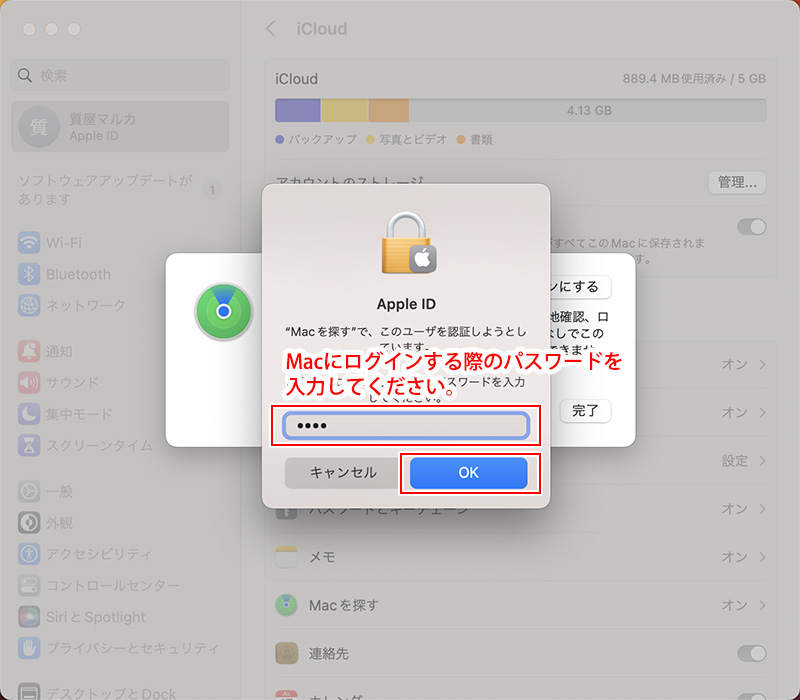Toggle the switch below 管理 button
Screen dimensions: 800x700
coord(751,227)
